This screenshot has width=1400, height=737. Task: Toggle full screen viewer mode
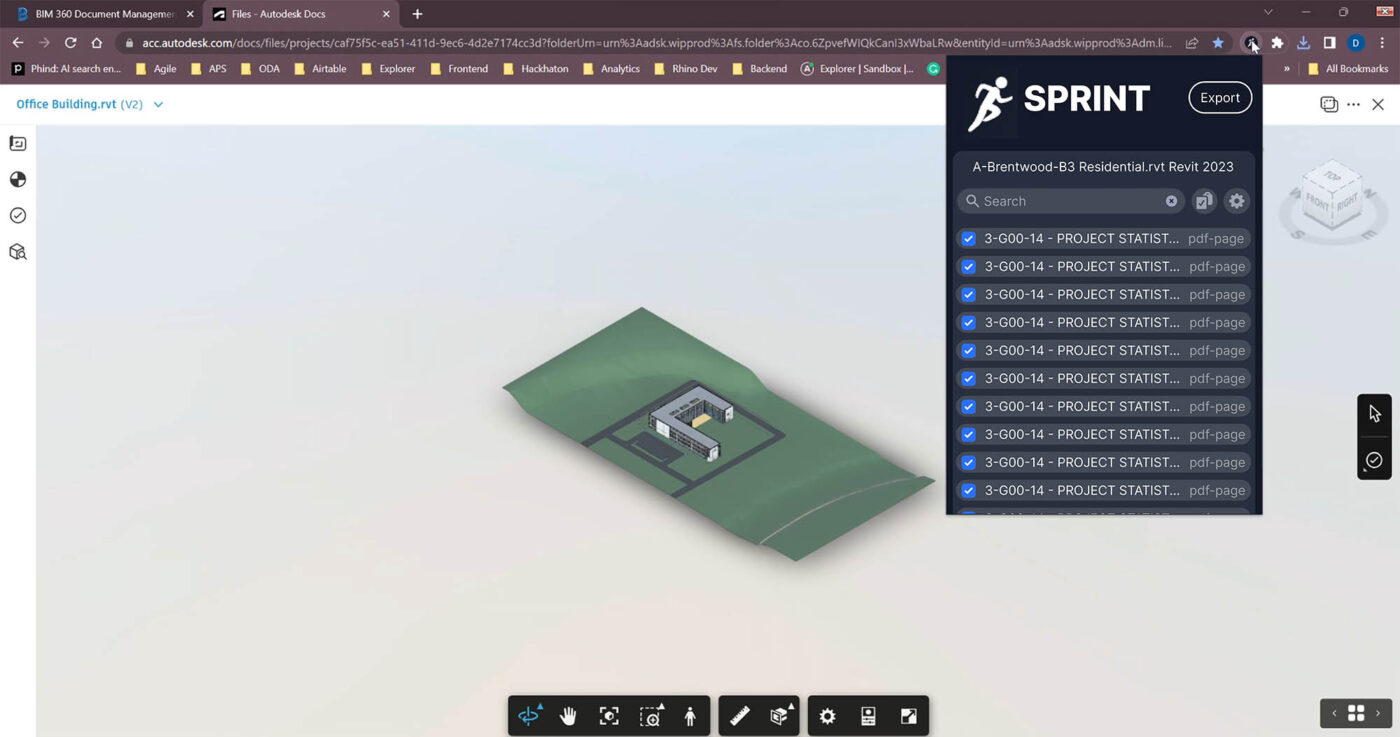908,716
